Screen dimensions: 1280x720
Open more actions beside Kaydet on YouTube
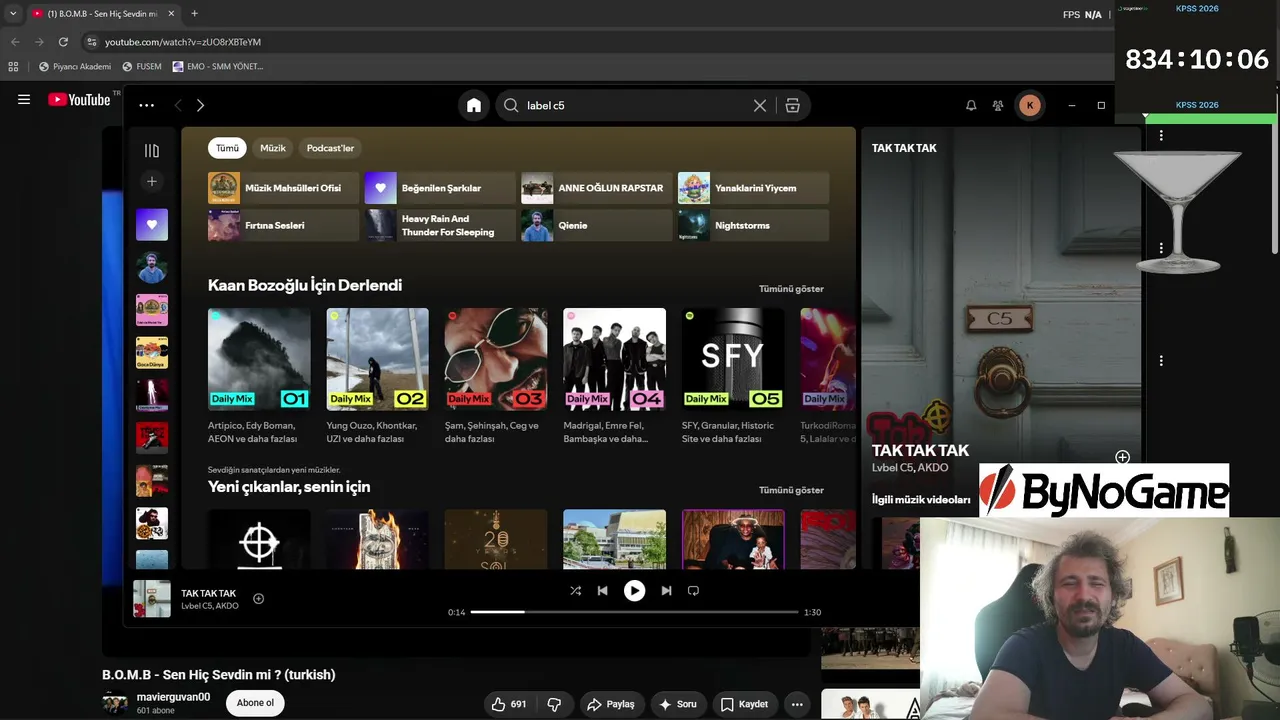[797, 704]
